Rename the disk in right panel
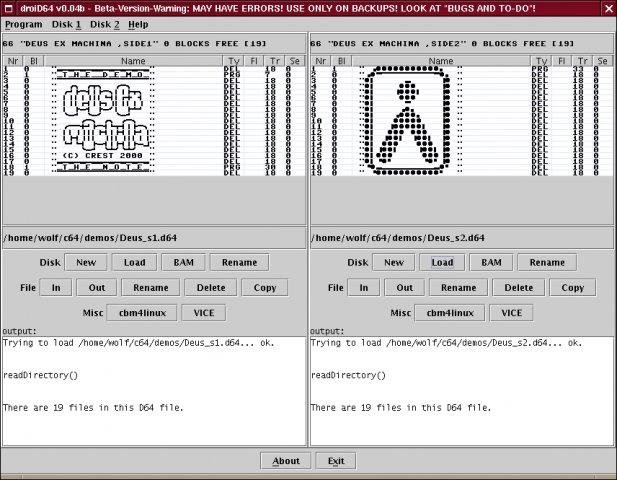The width and height of the screenshot is (617, 480). [547, 262]
